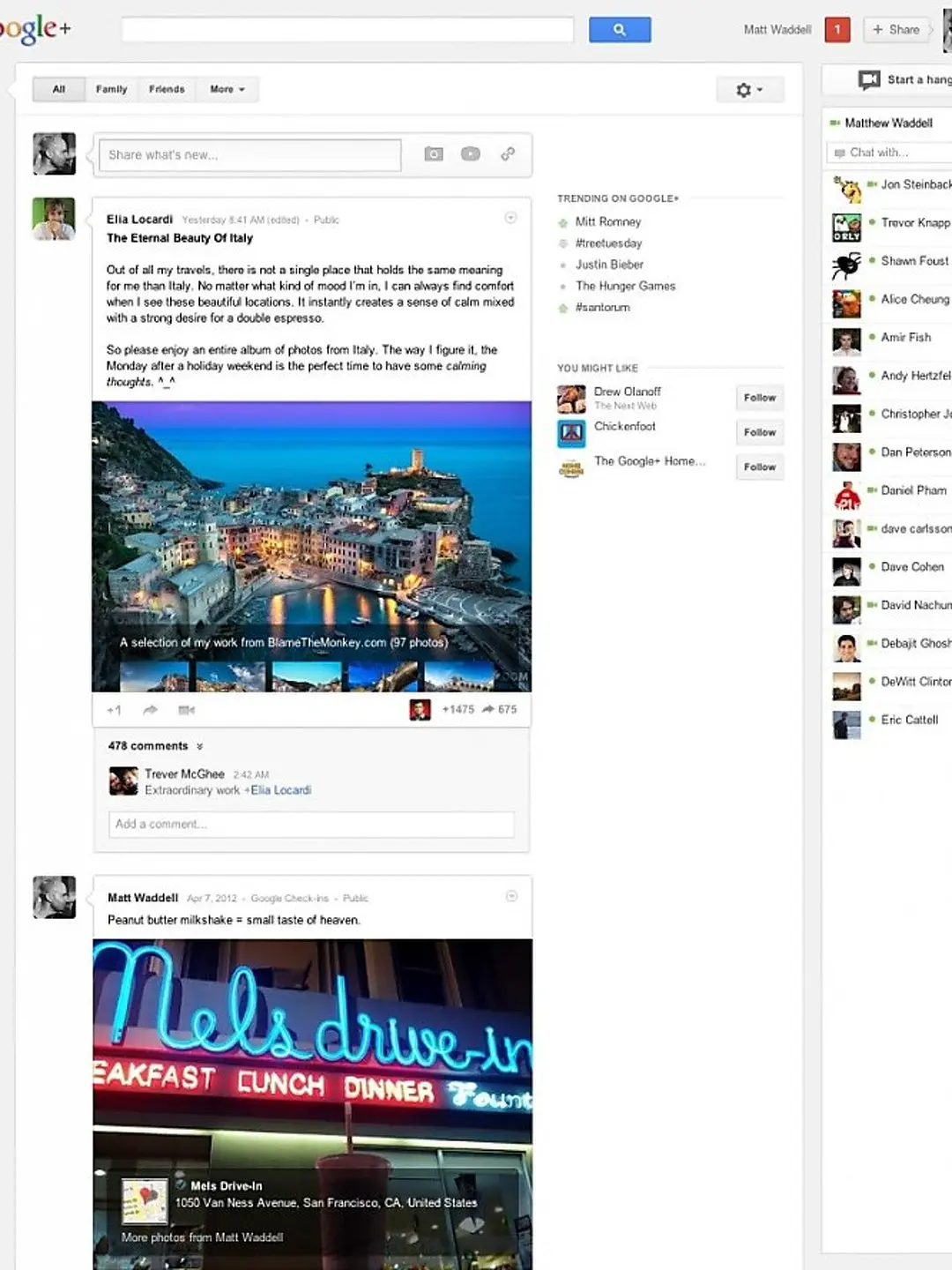Open the red notifications counter
Image resolution: width=952 pixels, height=1270 pixels.
(x=837, y=30)
